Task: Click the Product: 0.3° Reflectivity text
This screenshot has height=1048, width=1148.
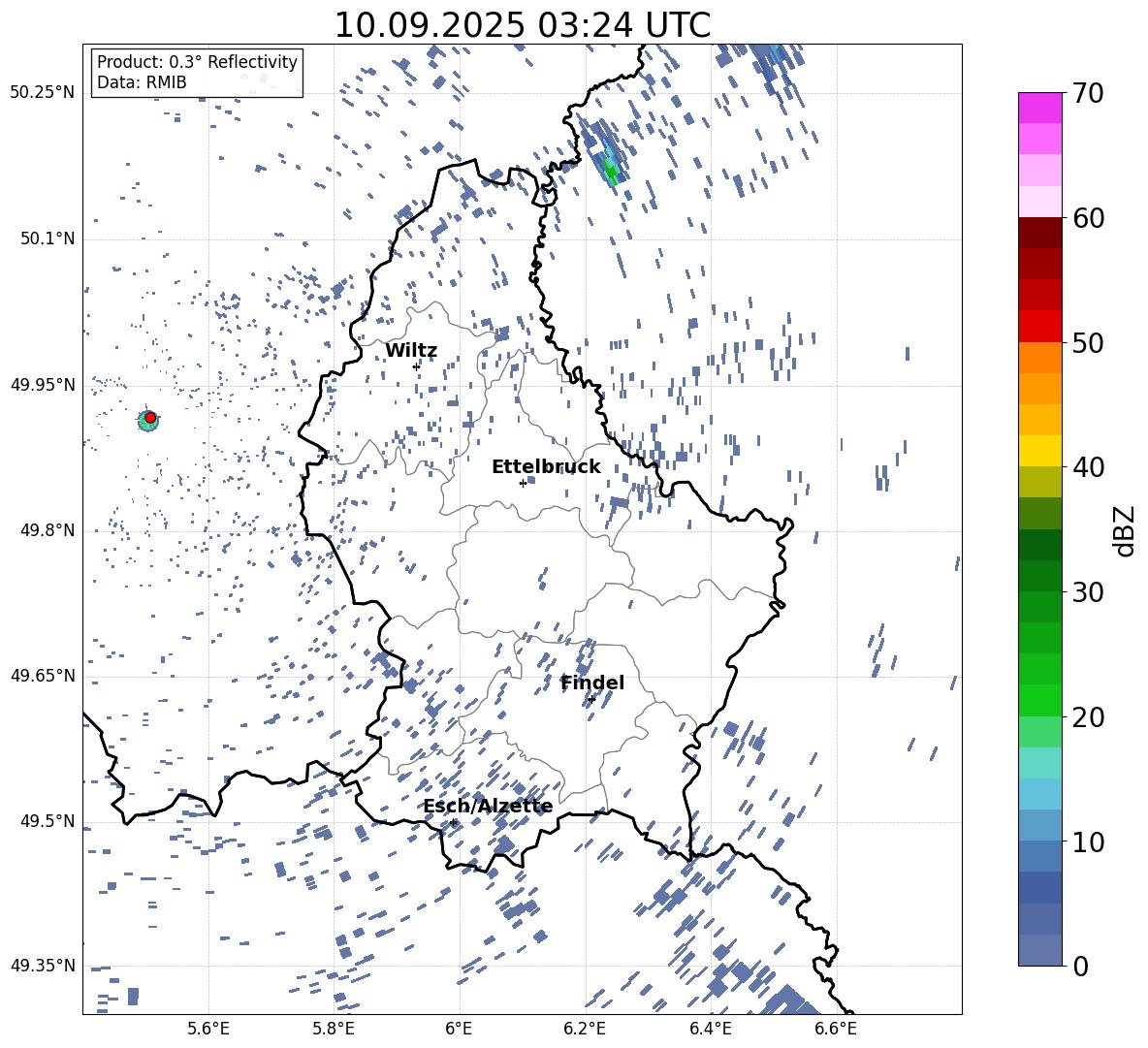Action: pyautogui.click(x=197, y=62)
